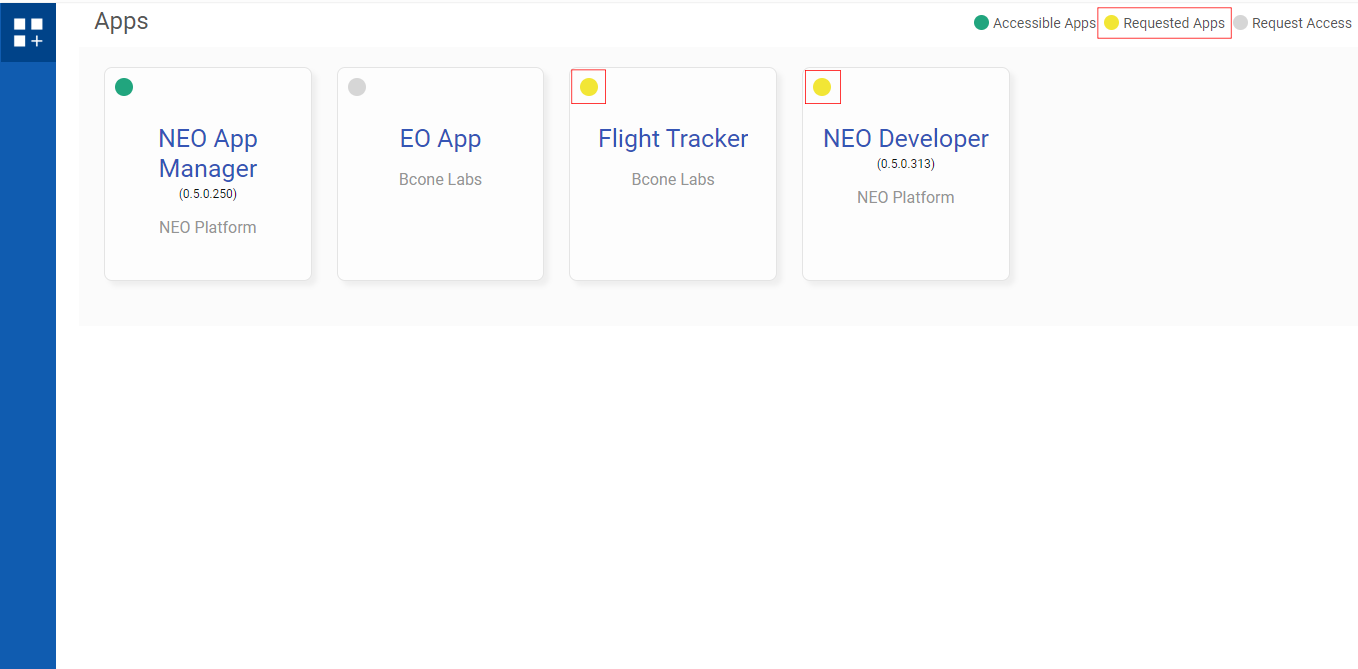Select the Request Access legend label
Viewport: 1358px width, 669px height.
tap(1302, 23)
